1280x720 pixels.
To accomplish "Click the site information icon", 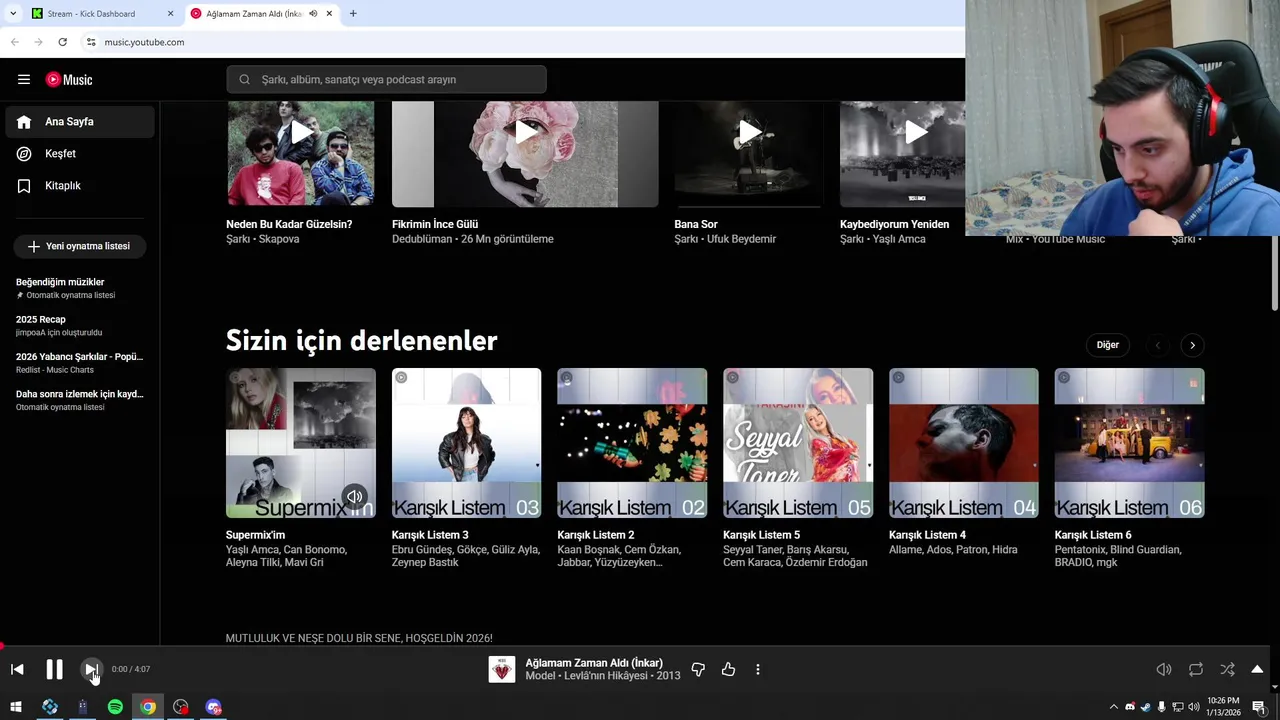I will 91,42.
